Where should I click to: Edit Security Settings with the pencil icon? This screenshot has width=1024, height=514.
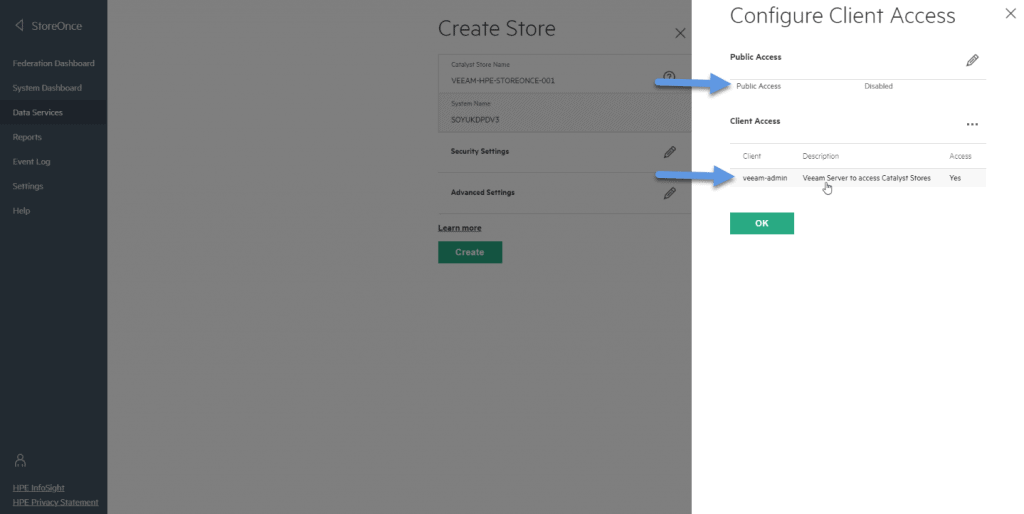669,152
